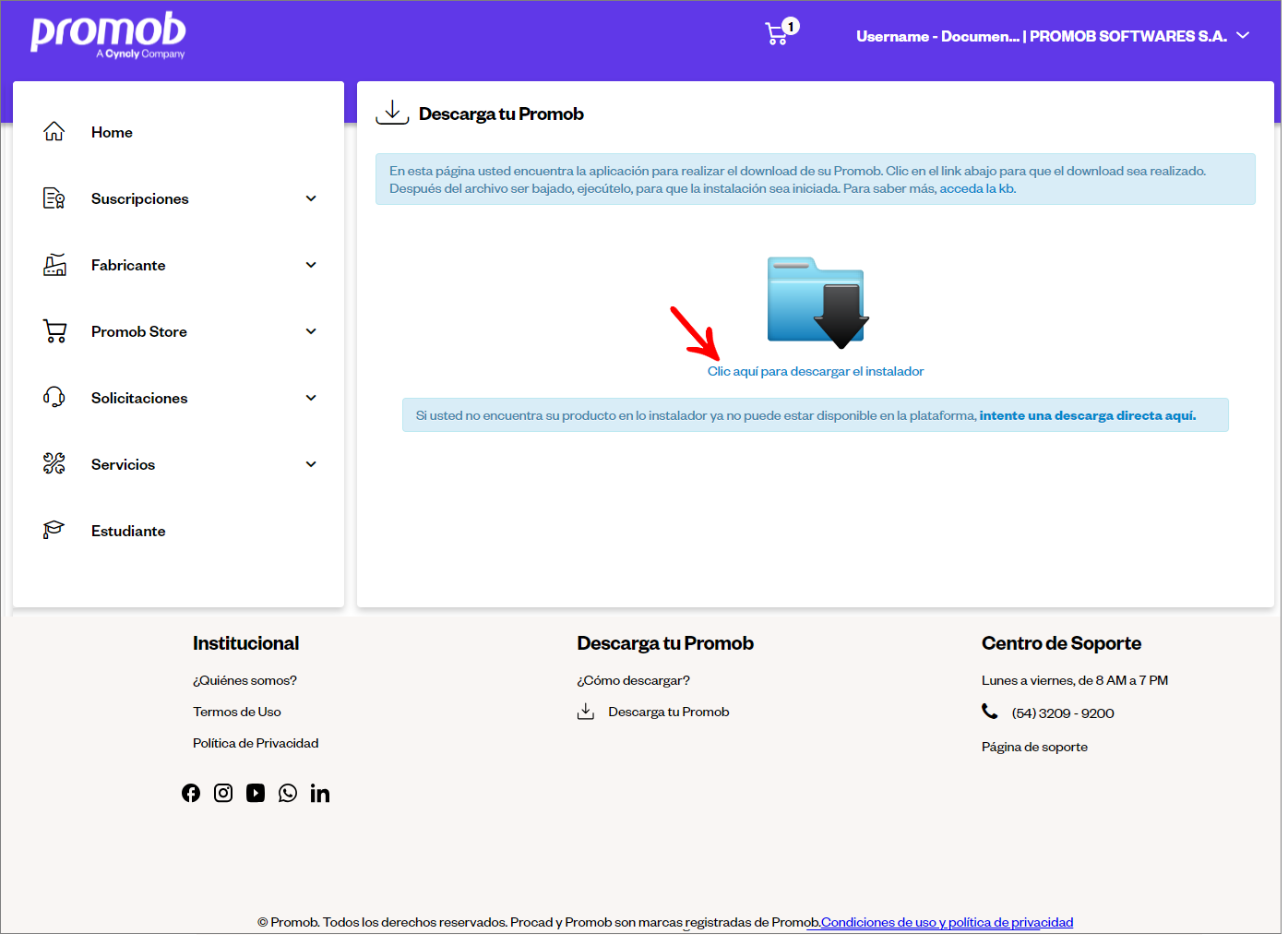Open 'Página de soporte' link
1288x946 pixels.
tap(1034, 748)
